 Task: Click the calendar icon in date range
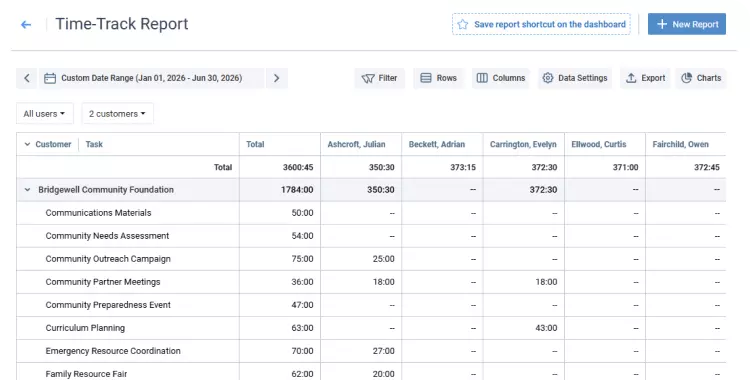point(50,78)
